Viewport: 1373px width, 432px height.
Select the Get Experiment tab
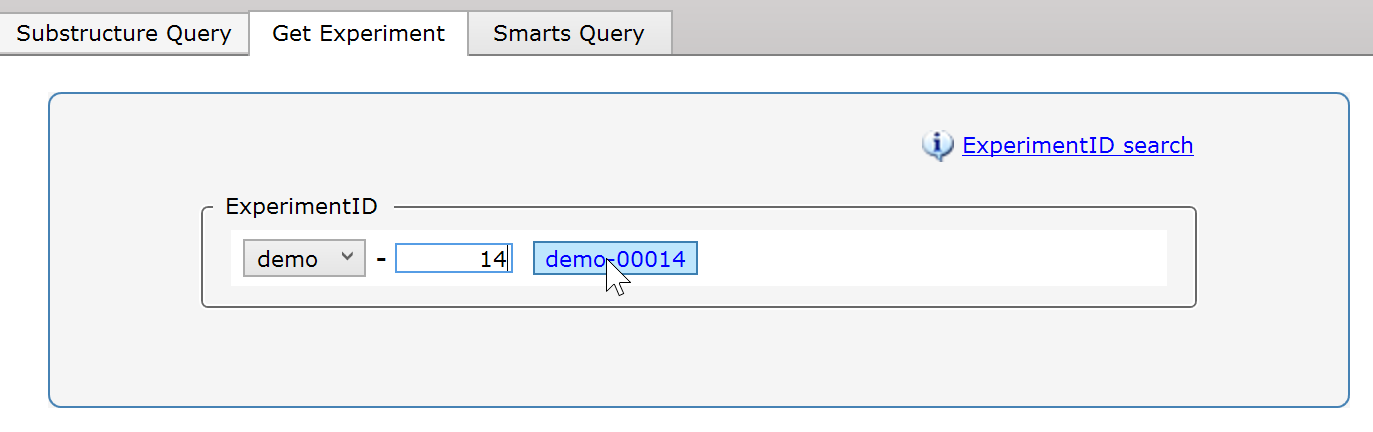tap(358, 34)
